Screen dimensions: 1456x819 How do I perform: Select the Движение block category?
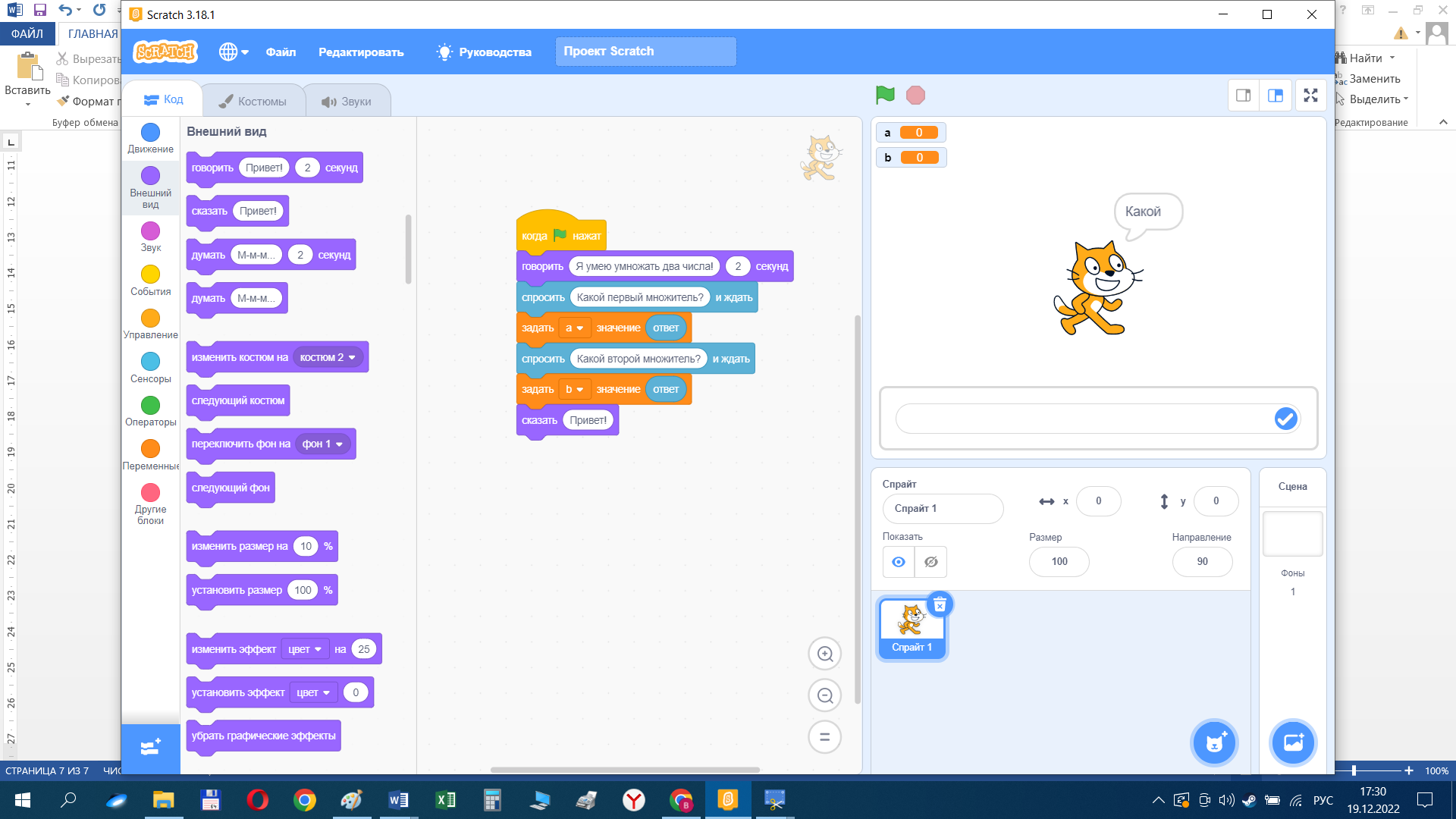(x=150, y=139)
